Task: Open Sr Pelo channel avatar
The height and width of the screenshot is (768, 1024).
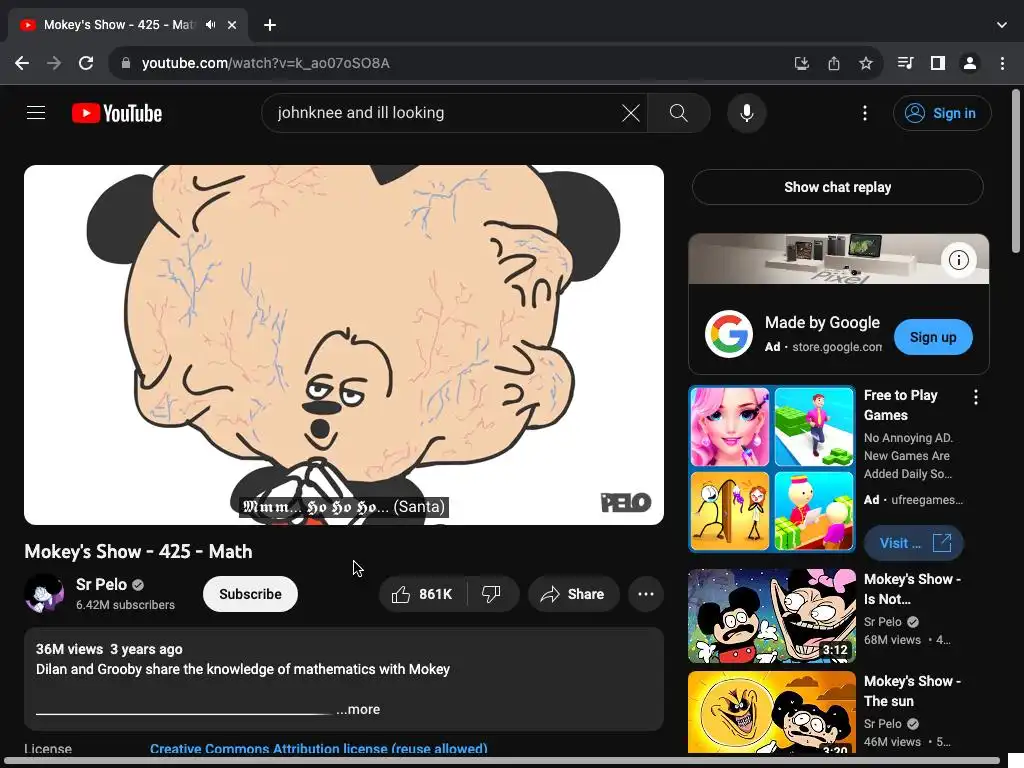Action: click(x=44, y=594)
